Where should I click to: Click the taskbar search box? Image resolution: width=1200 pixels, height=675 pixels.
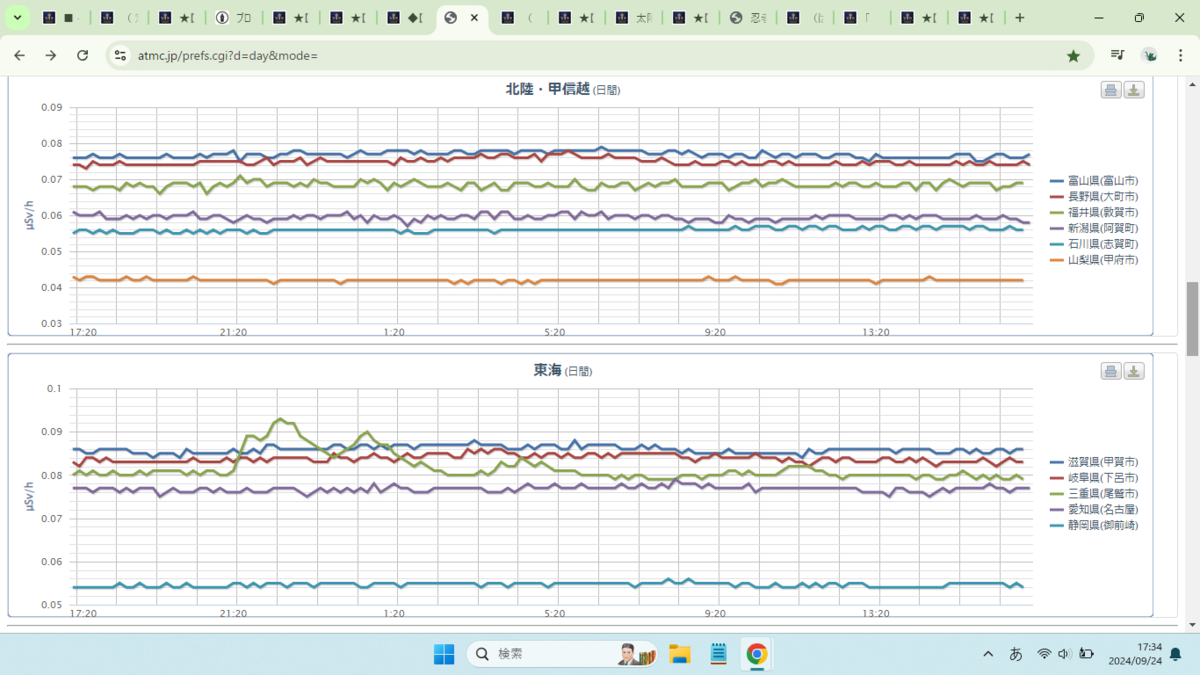(x=562, y=654)
